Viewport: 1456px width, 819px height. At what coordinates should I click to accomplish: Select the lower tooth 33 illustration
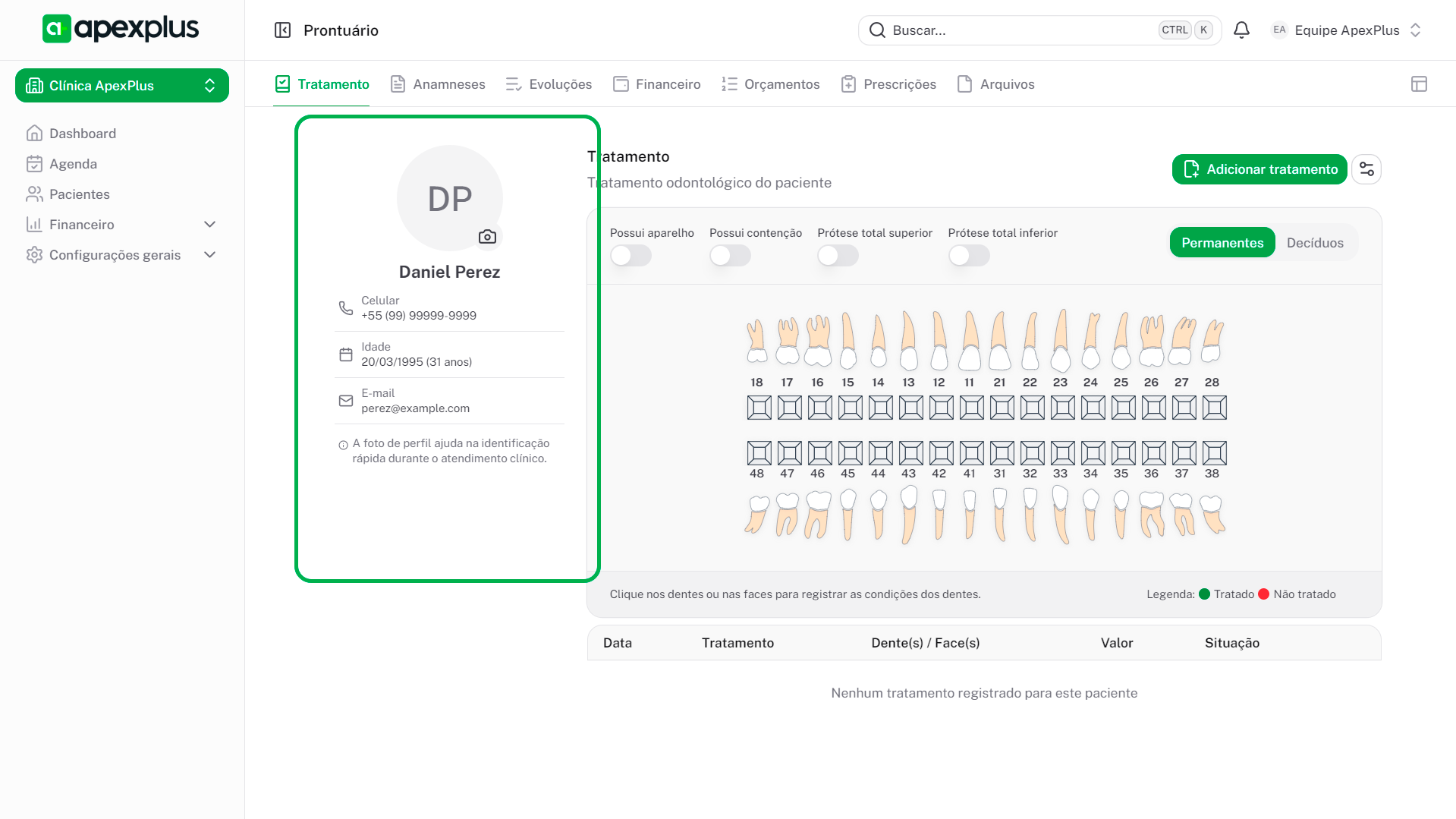click(x=1060, y=514)
